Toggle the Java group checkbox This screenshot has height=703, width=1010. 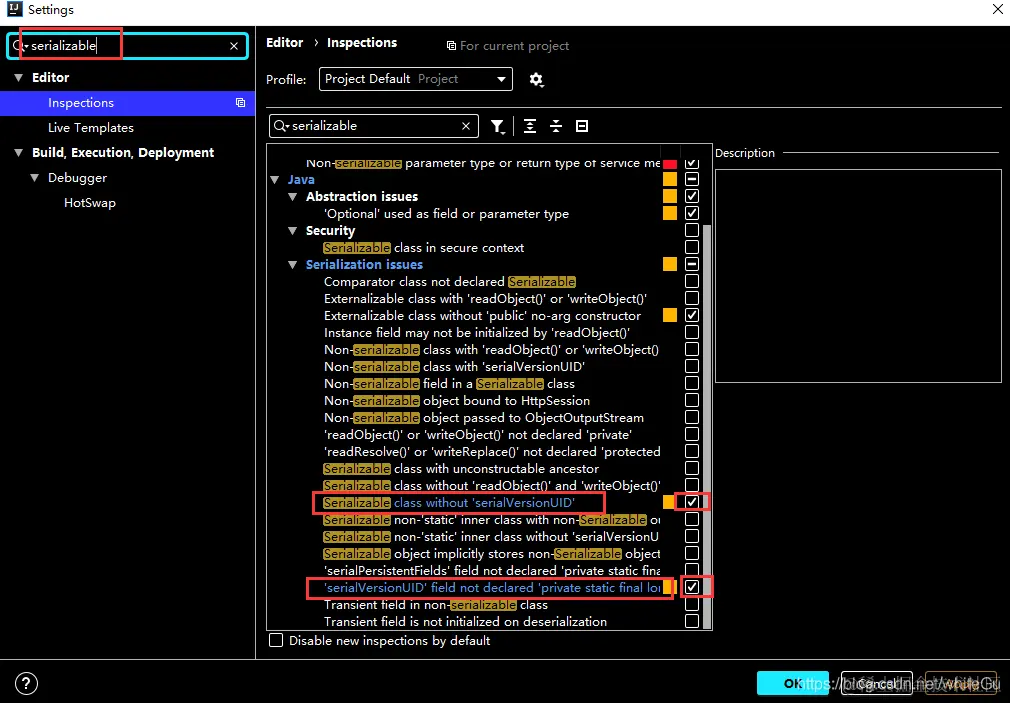point(692,179)
